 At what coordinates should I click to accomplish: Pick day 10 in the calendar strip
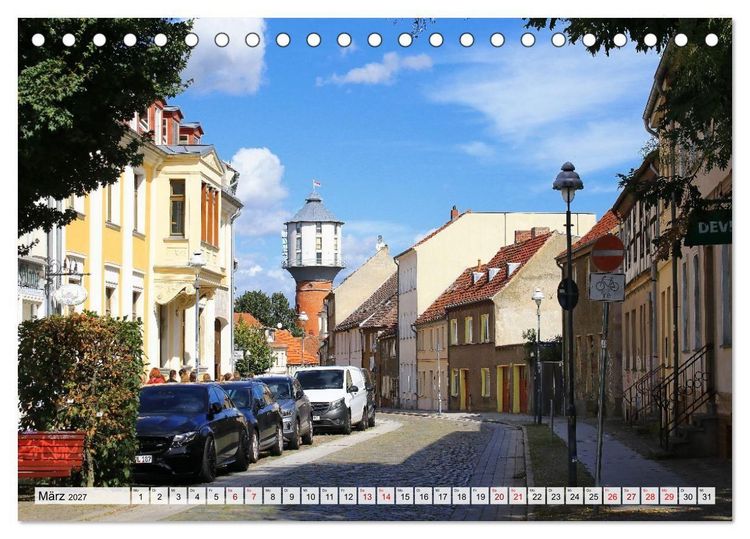point(310,495)
